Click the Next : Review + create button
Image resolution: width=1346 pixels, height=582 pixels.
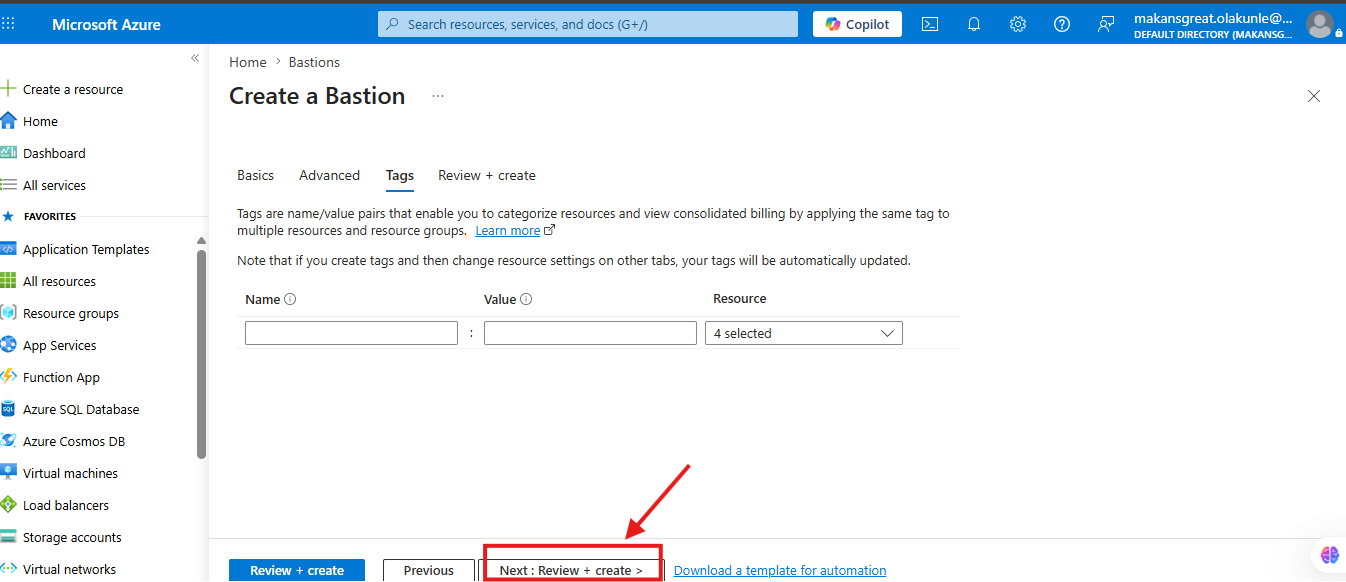tap(571, 570)
